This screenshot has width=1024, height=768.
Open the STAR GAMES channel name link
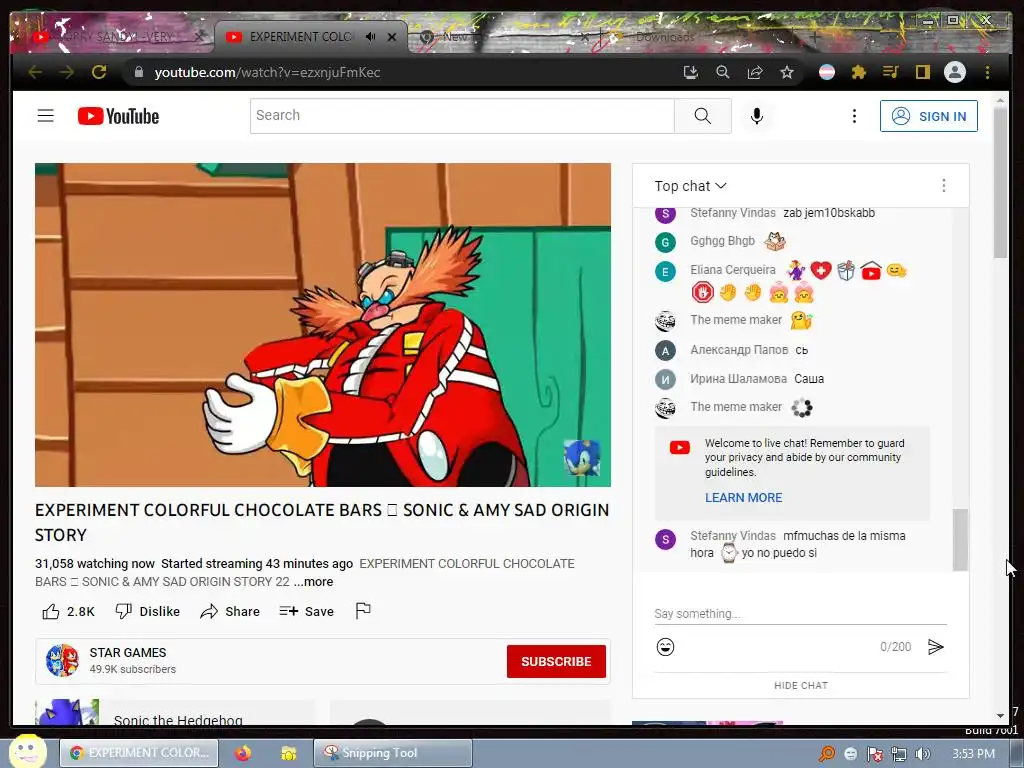[128, 652]
